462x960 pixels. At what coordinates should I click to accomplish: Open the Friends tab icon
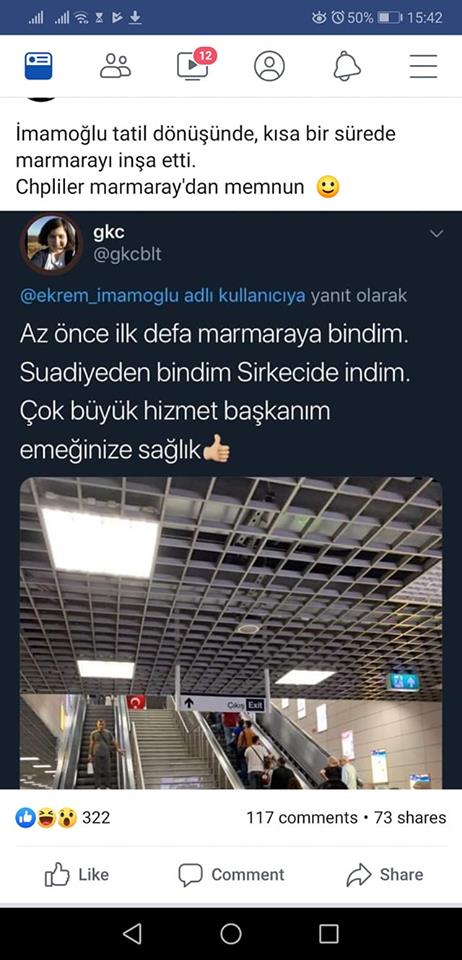(x=116, y=66)
